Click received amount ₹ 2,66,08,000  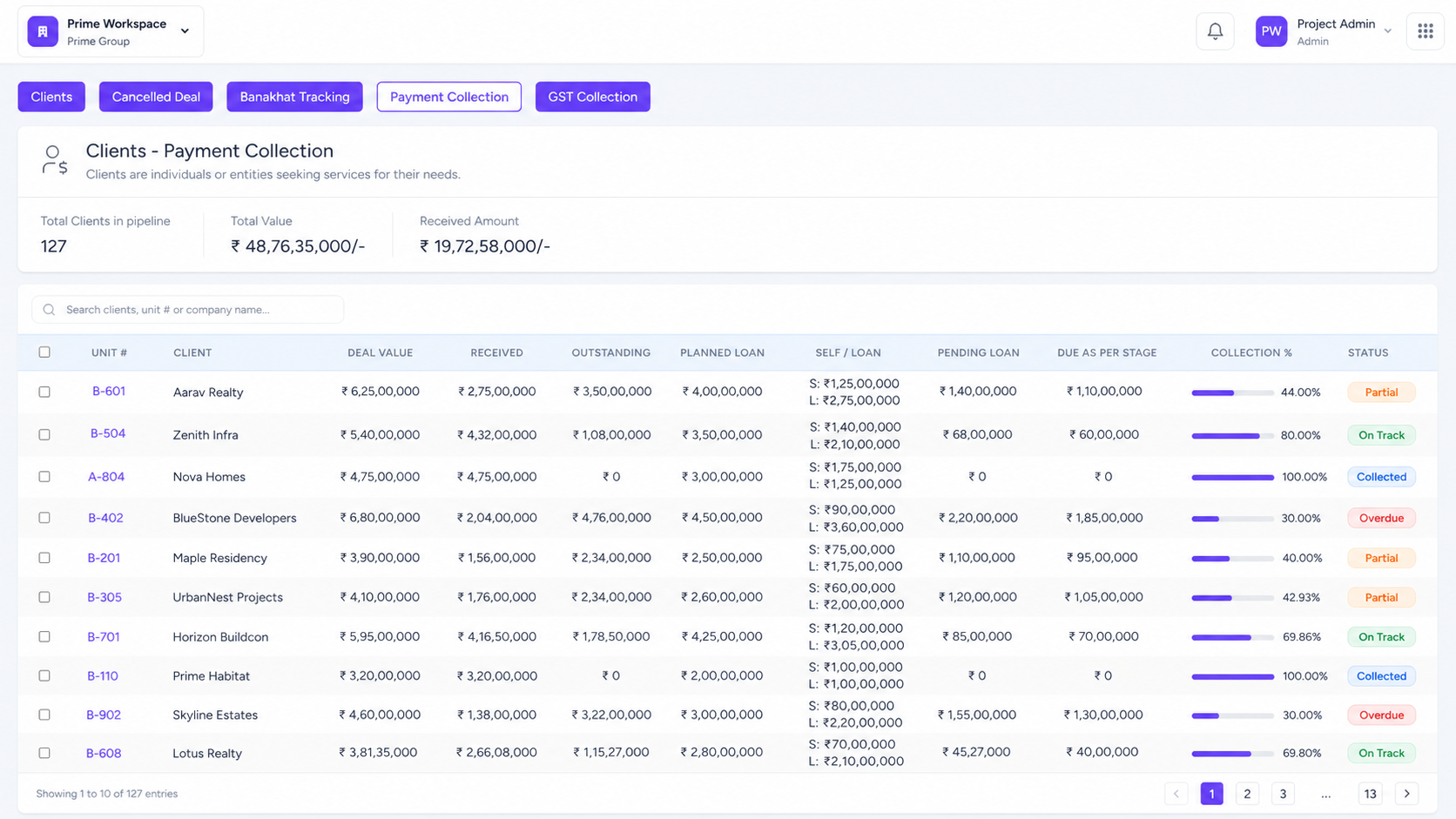click(496, 753)
